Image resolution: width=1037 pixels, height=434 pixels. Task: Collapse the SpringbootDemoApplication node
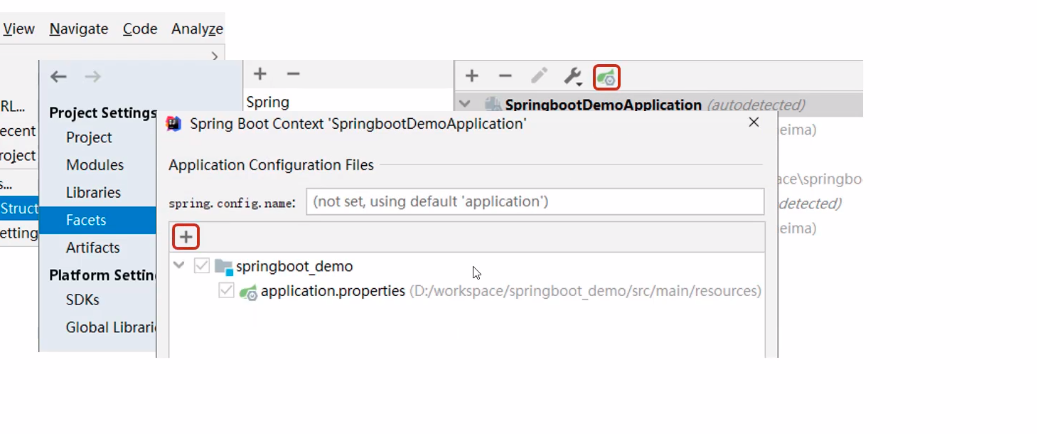(x=465, y=104)
